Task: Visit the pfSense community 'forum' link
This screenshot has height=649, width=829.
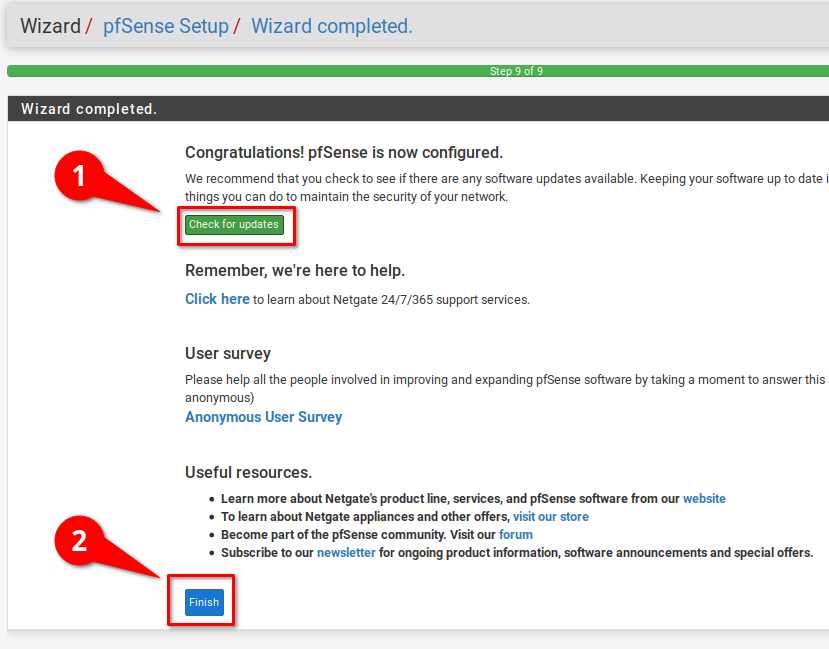Action: 516,535
